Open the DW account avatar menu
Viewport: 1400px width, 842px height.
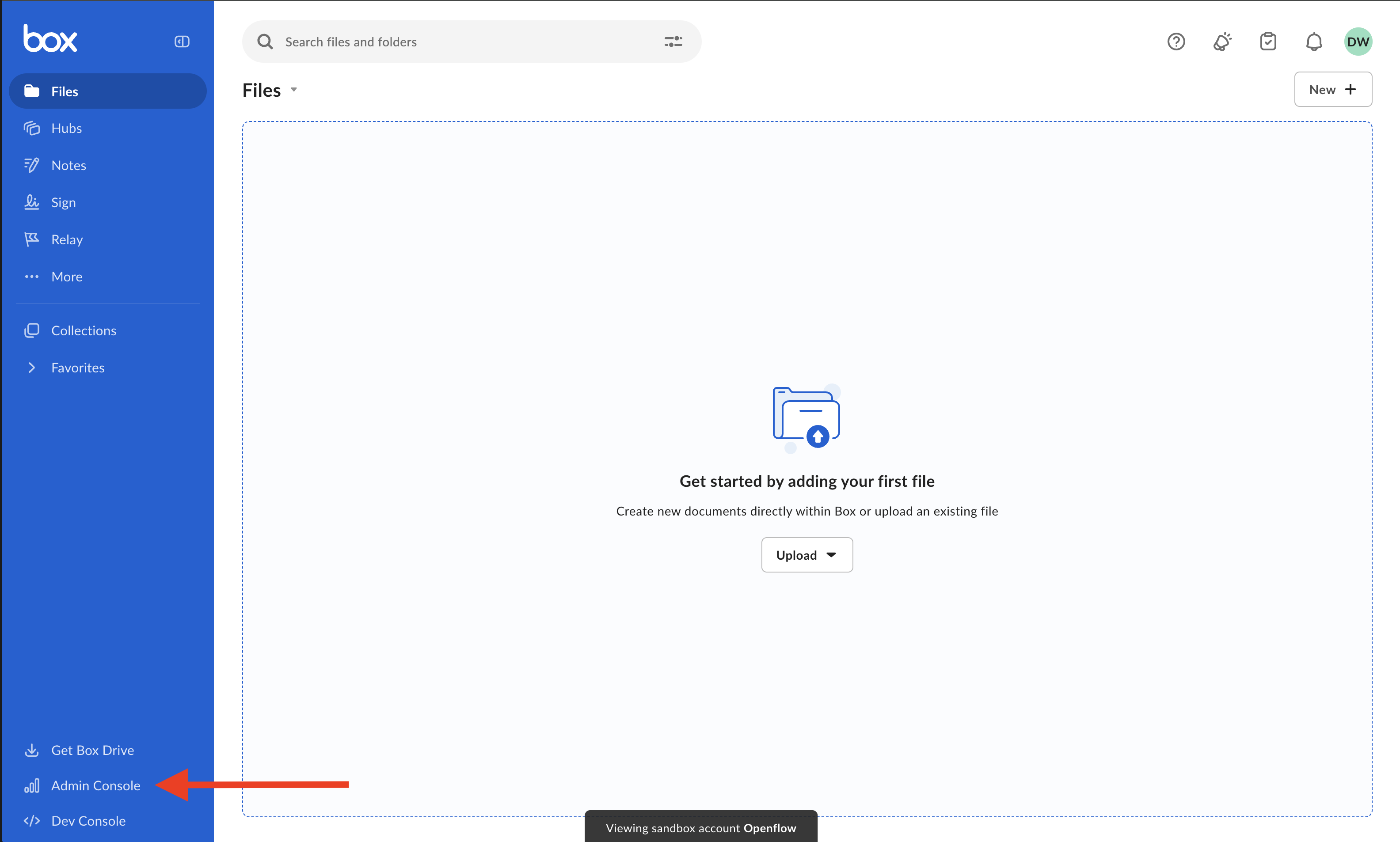pos(1358,42)
